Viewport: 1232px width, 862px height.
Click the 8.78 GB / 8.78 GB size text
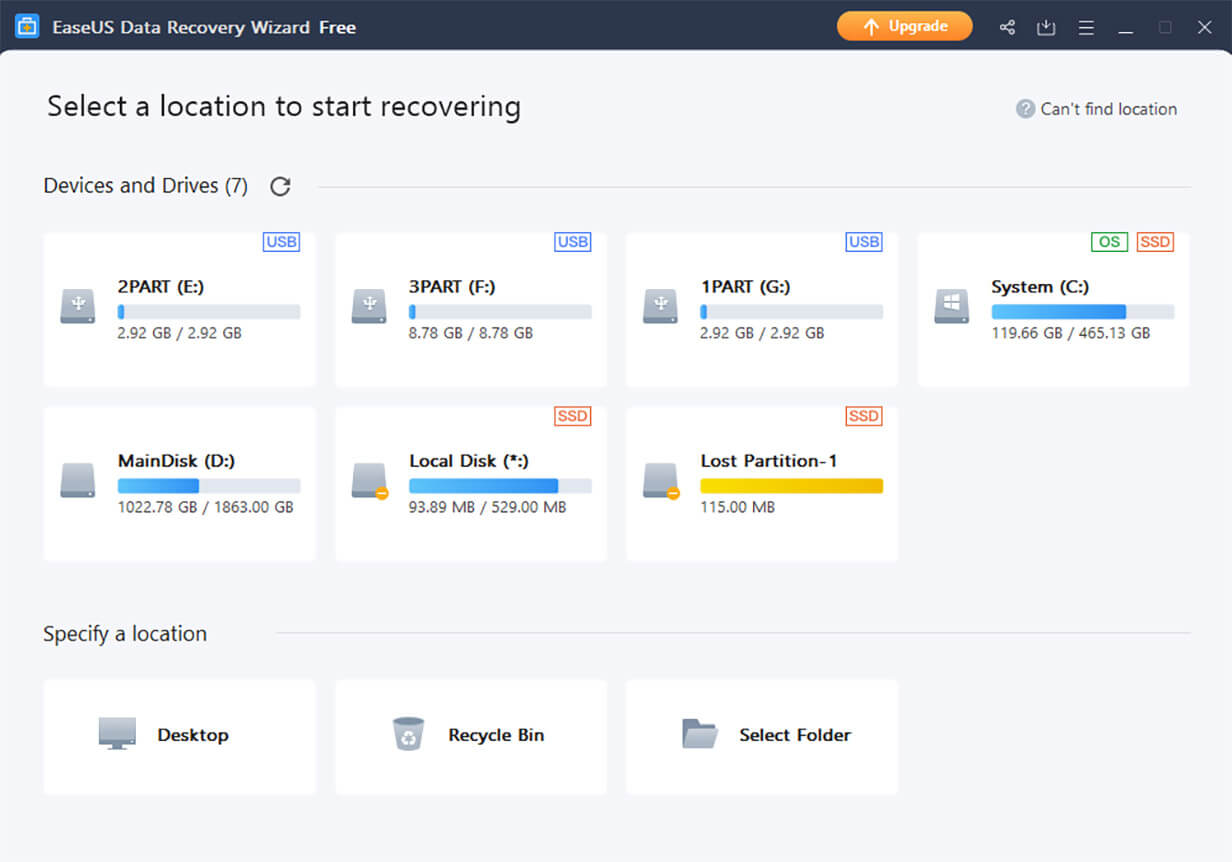tap(471, 333)
